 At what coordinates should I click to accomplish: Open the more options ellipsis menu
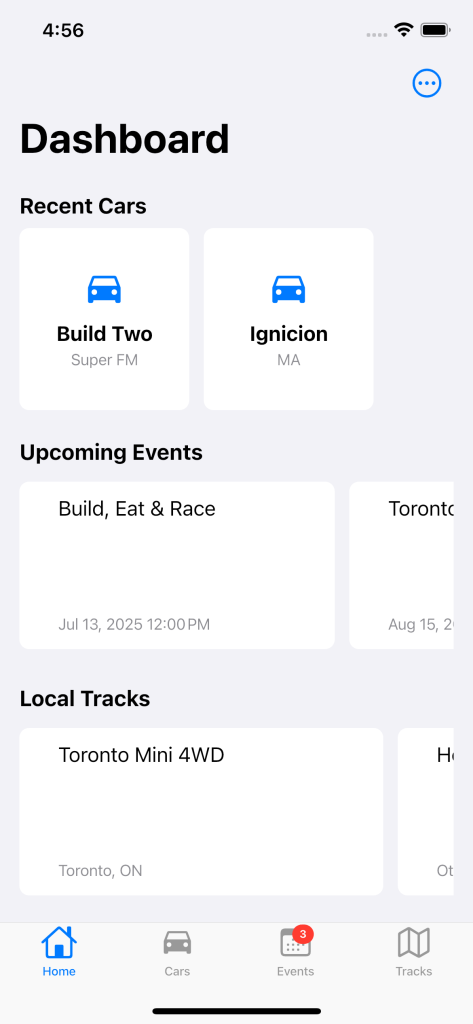click(427, 83)
